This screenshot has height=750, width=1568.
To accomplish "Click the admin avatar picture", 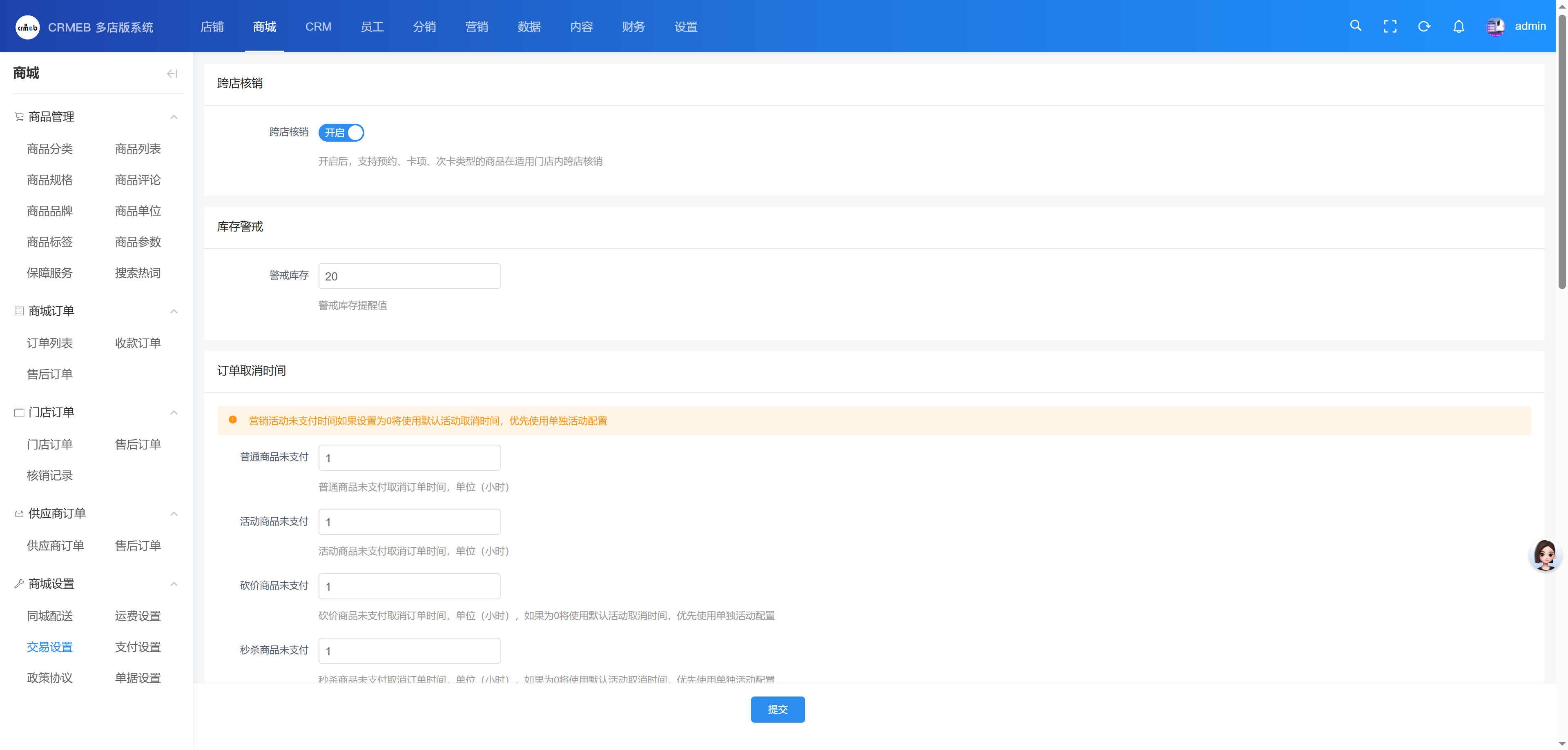I will (x=1495, y=26).
